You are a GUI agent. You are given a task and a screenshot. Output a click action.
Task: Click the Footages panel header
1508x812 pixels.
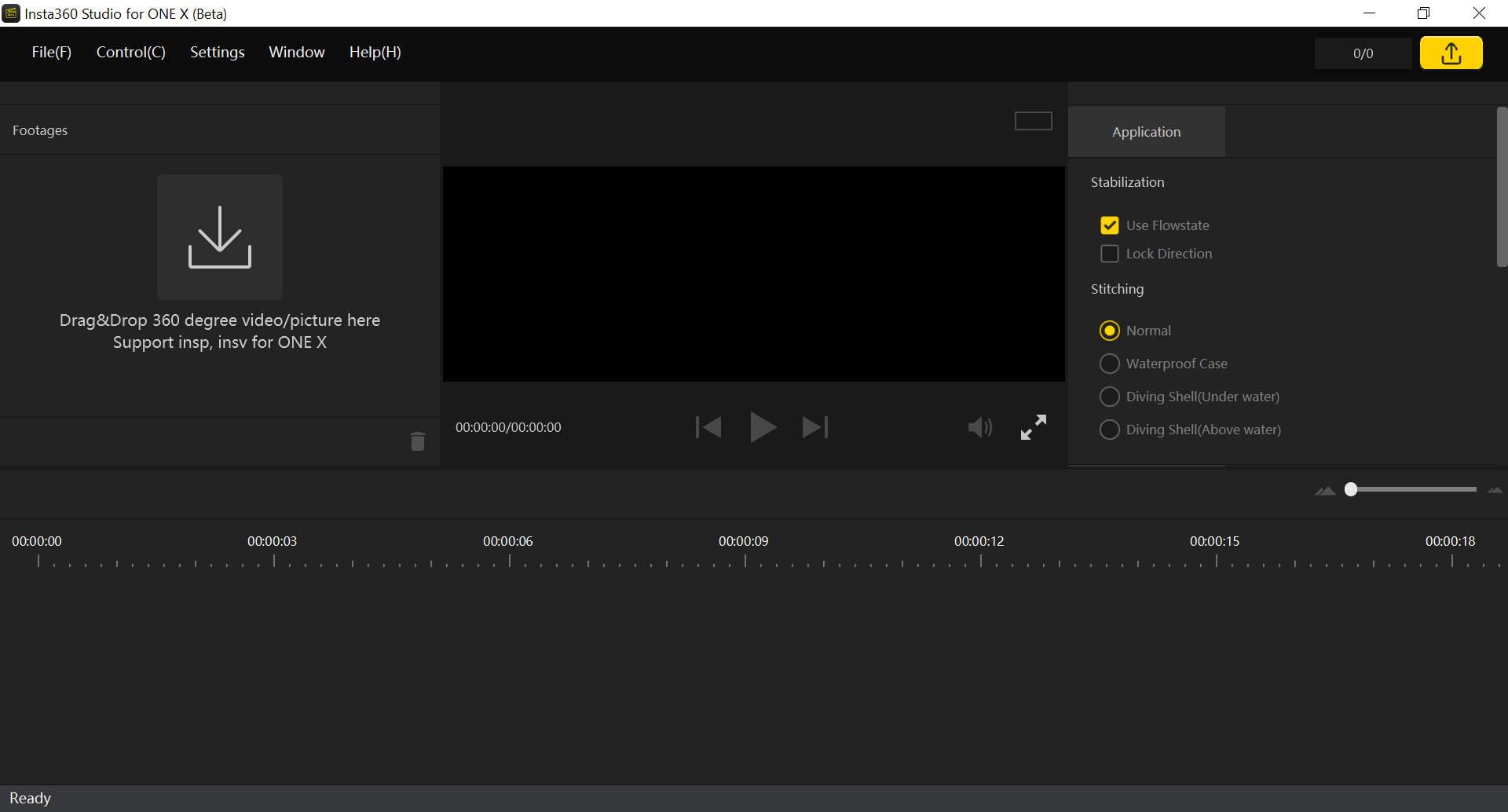[x=40, y=130]
